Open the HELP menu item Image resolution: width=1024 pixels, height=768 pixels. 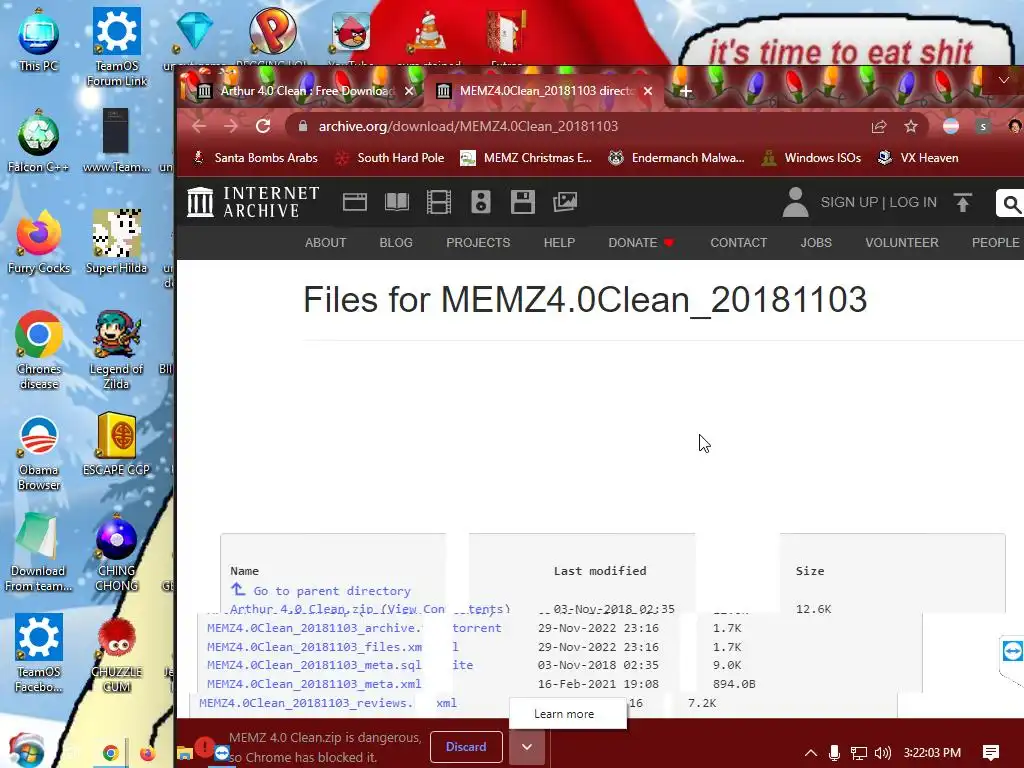click(x=559, y=242)
